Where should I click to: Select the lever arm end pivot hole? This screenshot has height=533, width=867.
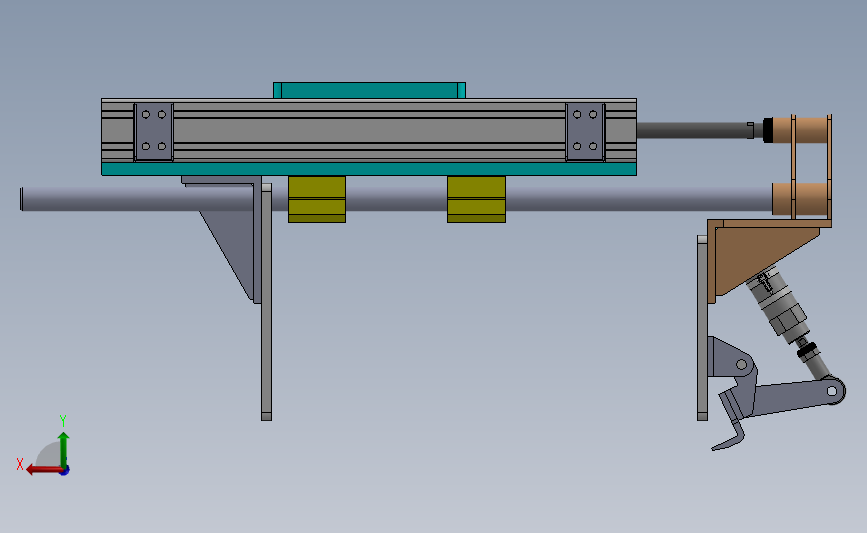pos(832,391)
